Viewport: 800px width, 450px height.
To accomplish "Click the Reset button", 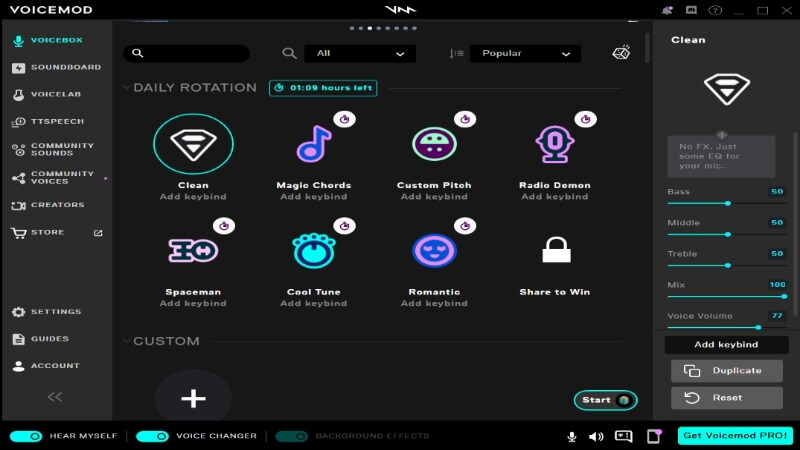I will (727, 398).
